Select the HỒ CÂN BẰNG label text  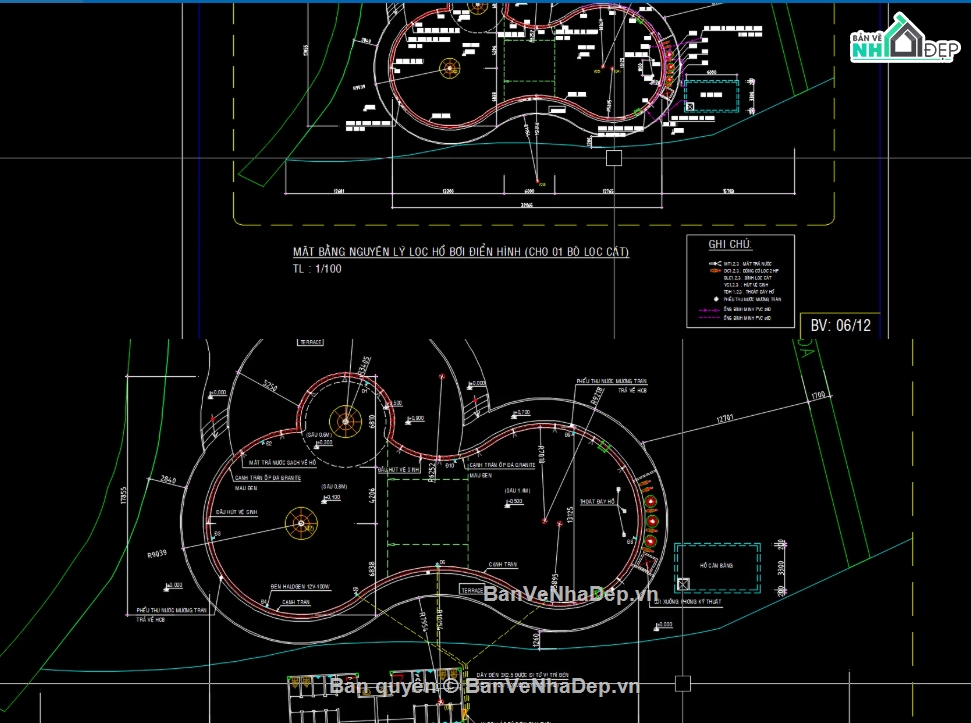pyautogui.click(x=717, y=566)
